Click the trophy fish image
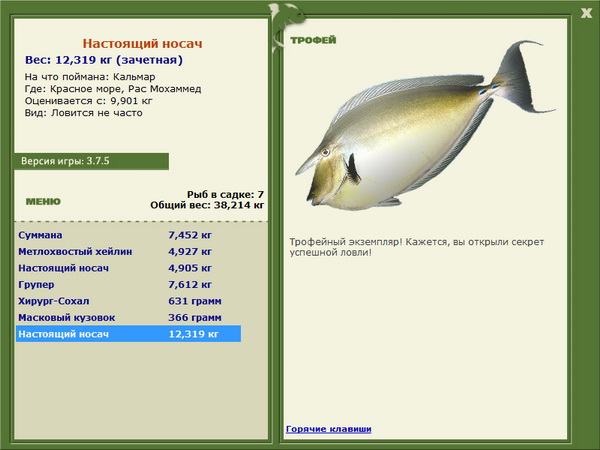 424,126
